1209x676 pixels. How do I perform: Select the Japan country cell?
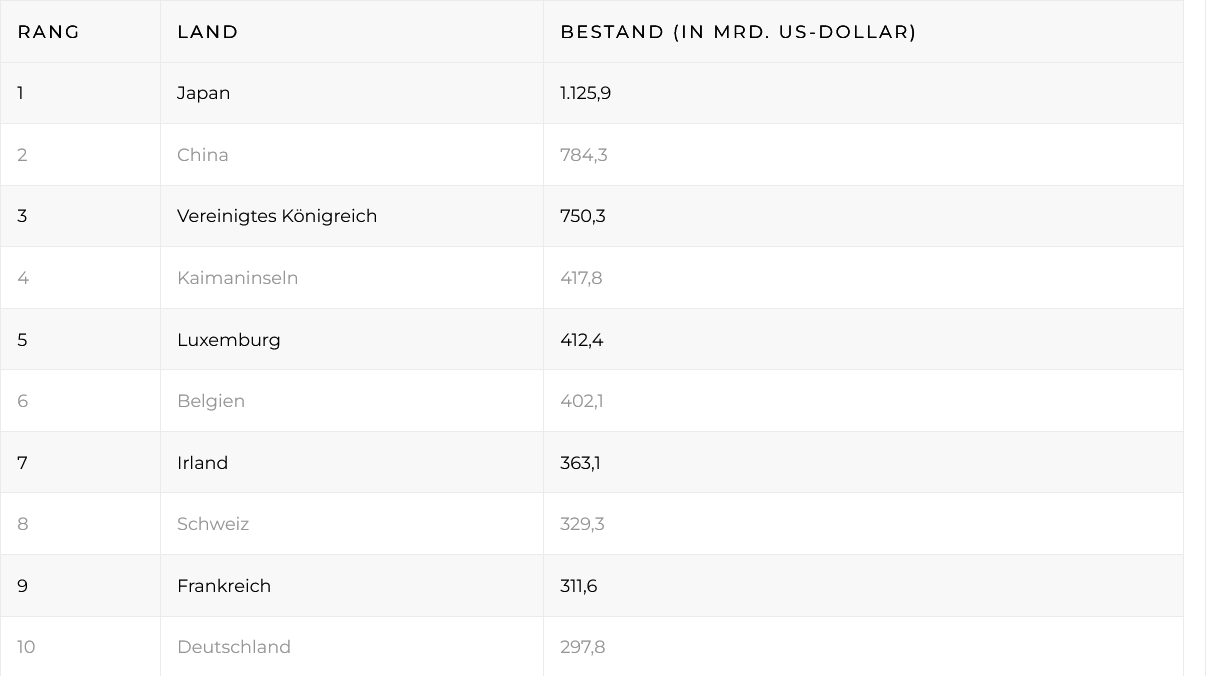click(x=204, y=93)
